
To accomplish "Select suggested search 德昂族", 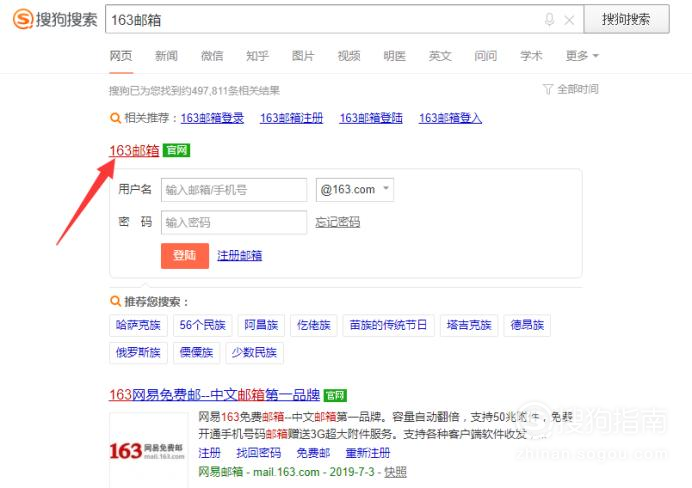I will [x=527, y=326].
